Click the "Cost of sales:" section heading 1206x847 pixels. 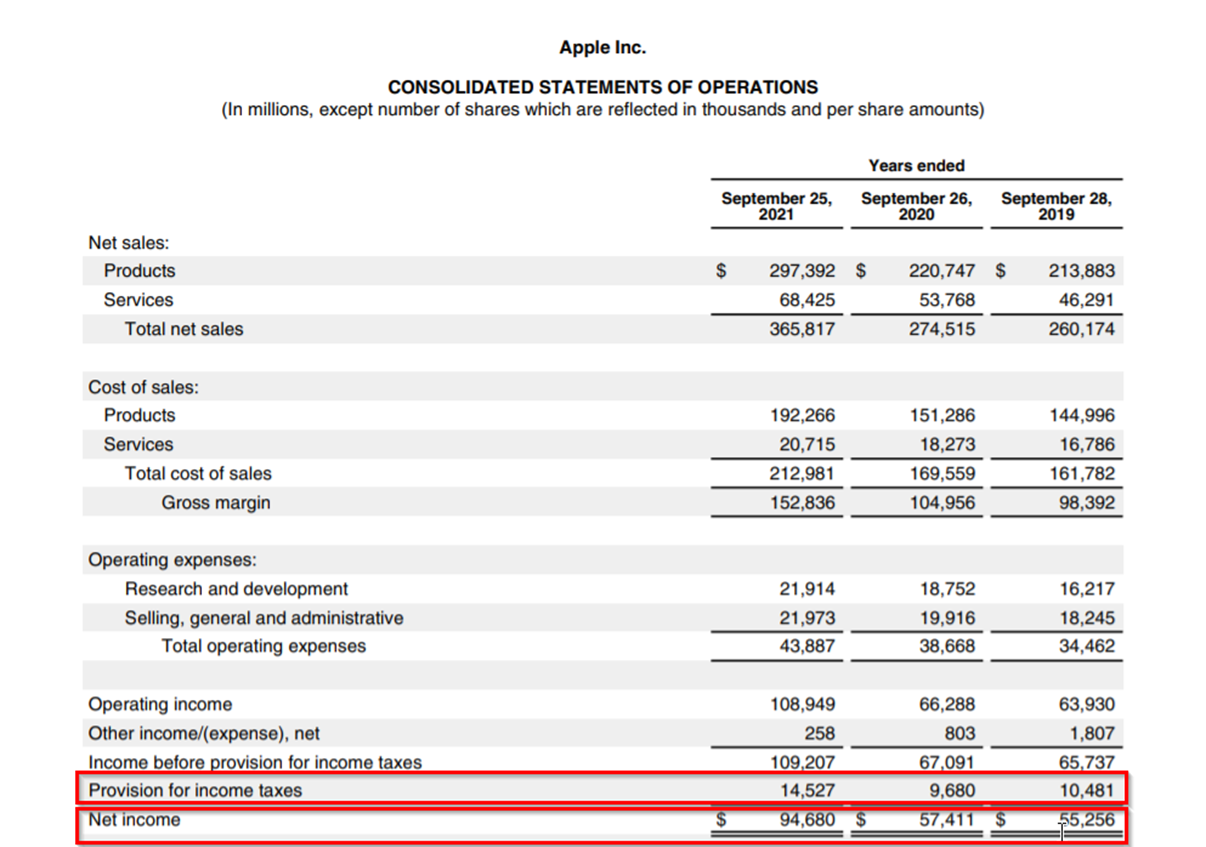click(144, 387)
